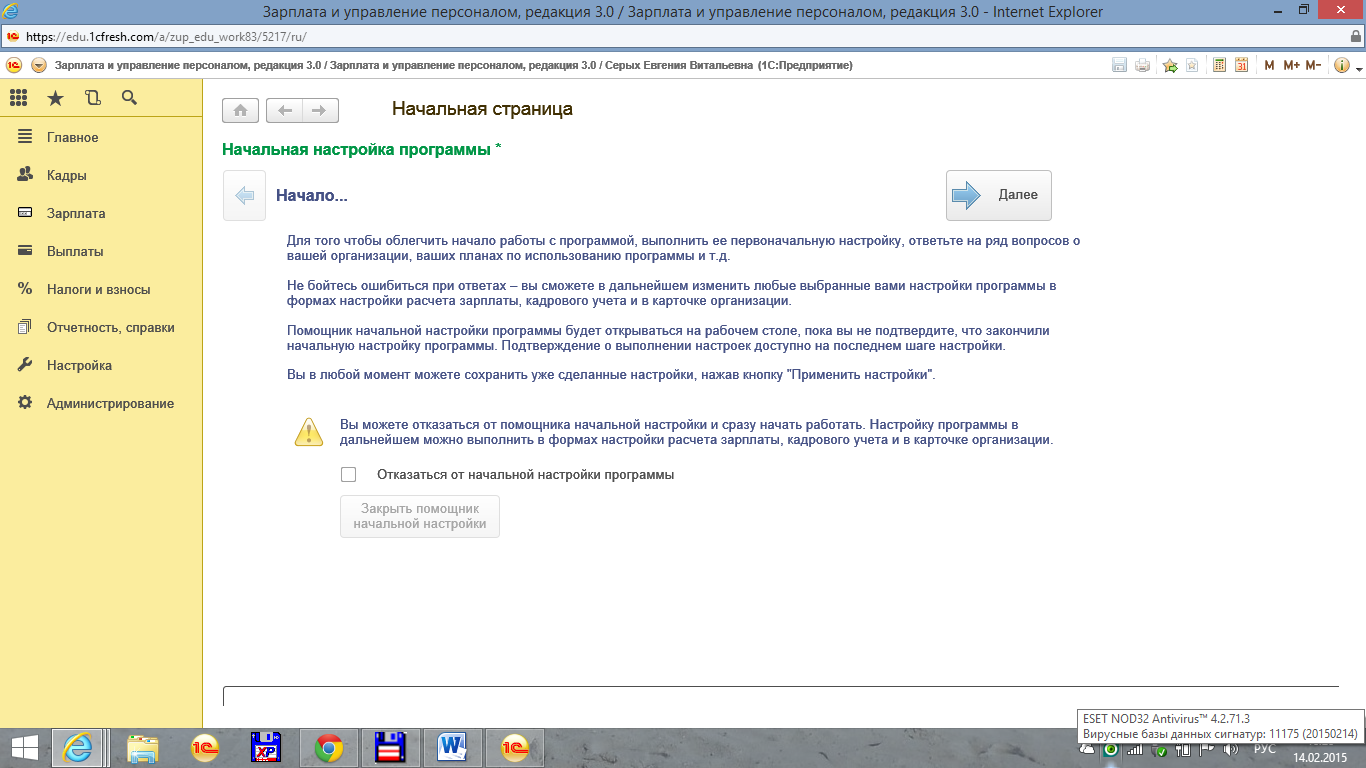Click the second 1C icon in taskbar
Image resolution: width=1366 pixels, height=768 pixels.
click(x=515, y=748)
